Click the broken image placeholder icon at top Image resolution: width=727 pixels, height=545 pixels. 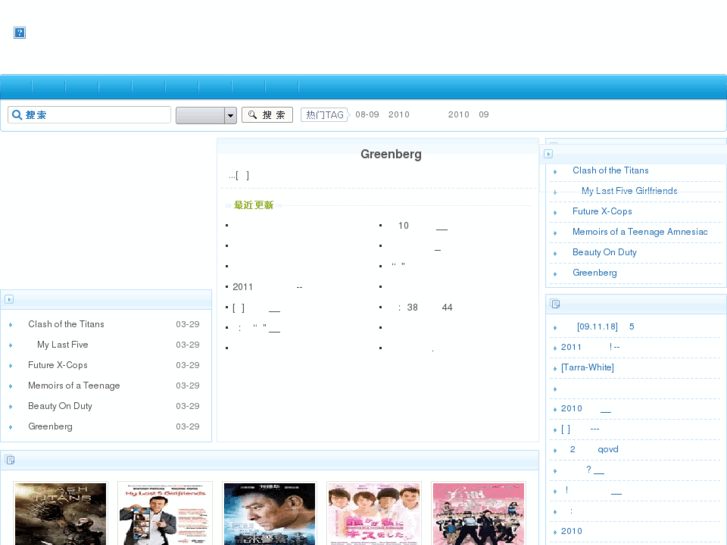pyautogui.click(x=19, y=32)
